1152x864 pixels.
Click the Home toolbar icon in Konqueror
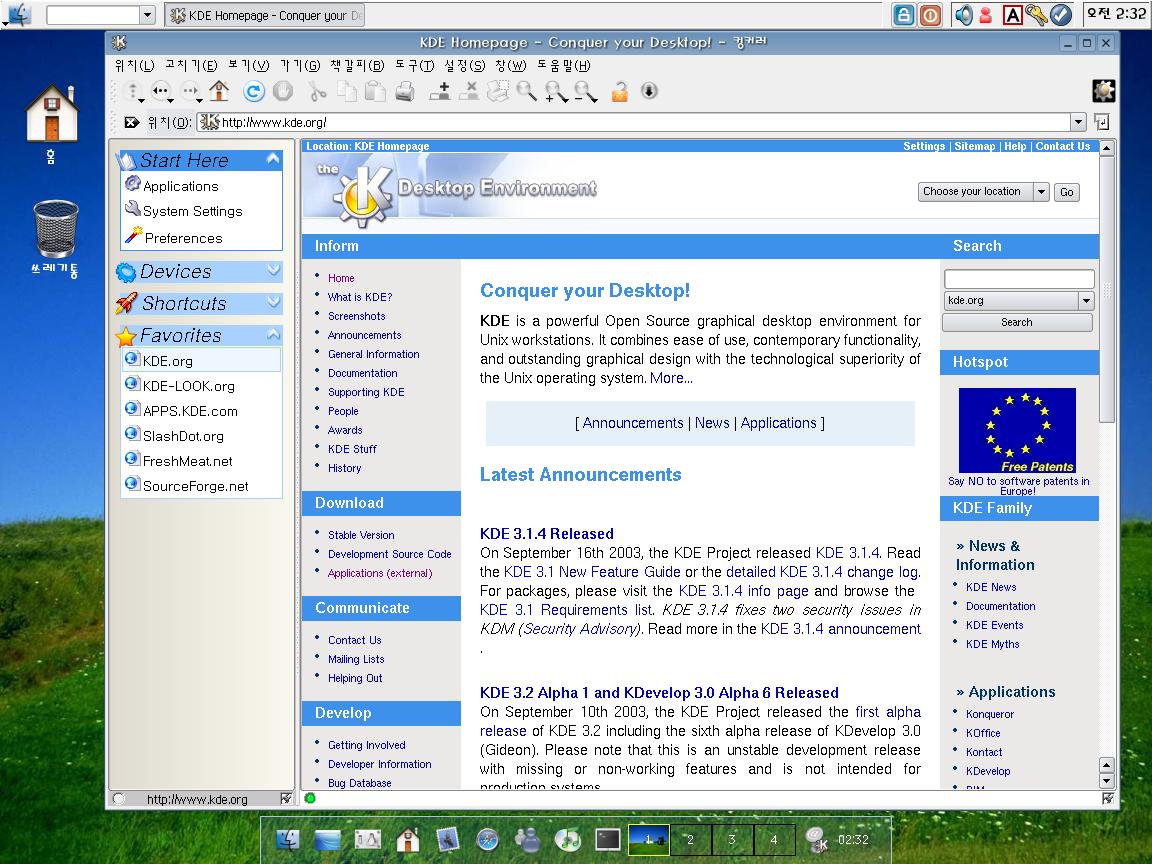[219, 91]
